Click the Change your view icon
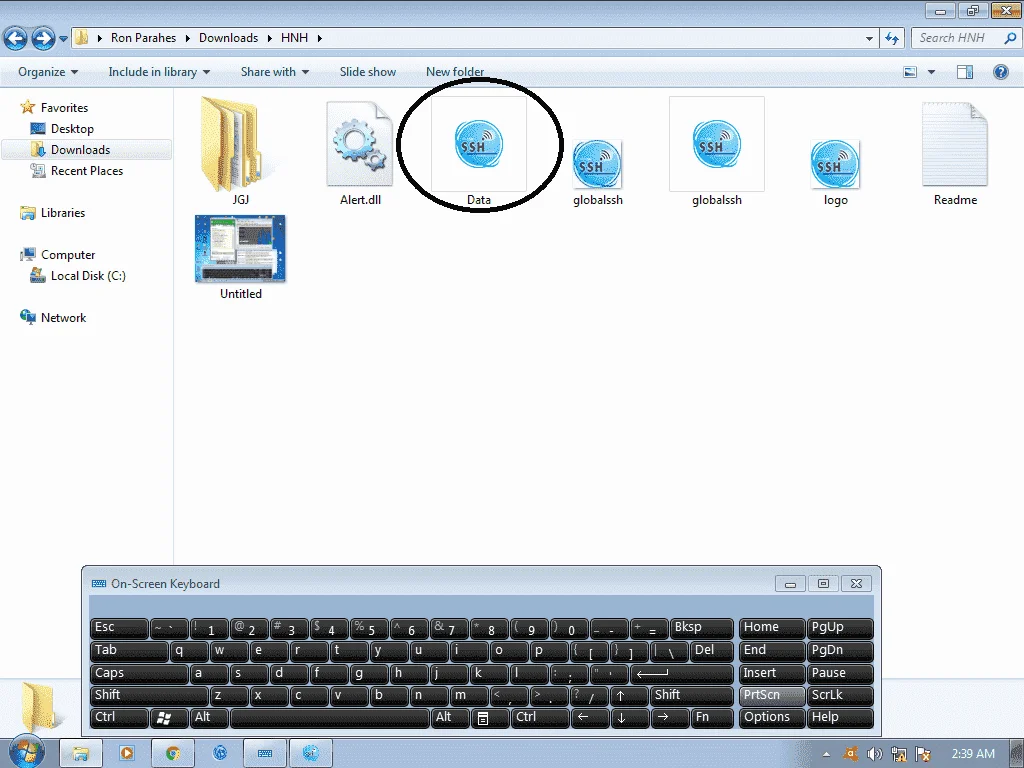 tap(910, 72)
